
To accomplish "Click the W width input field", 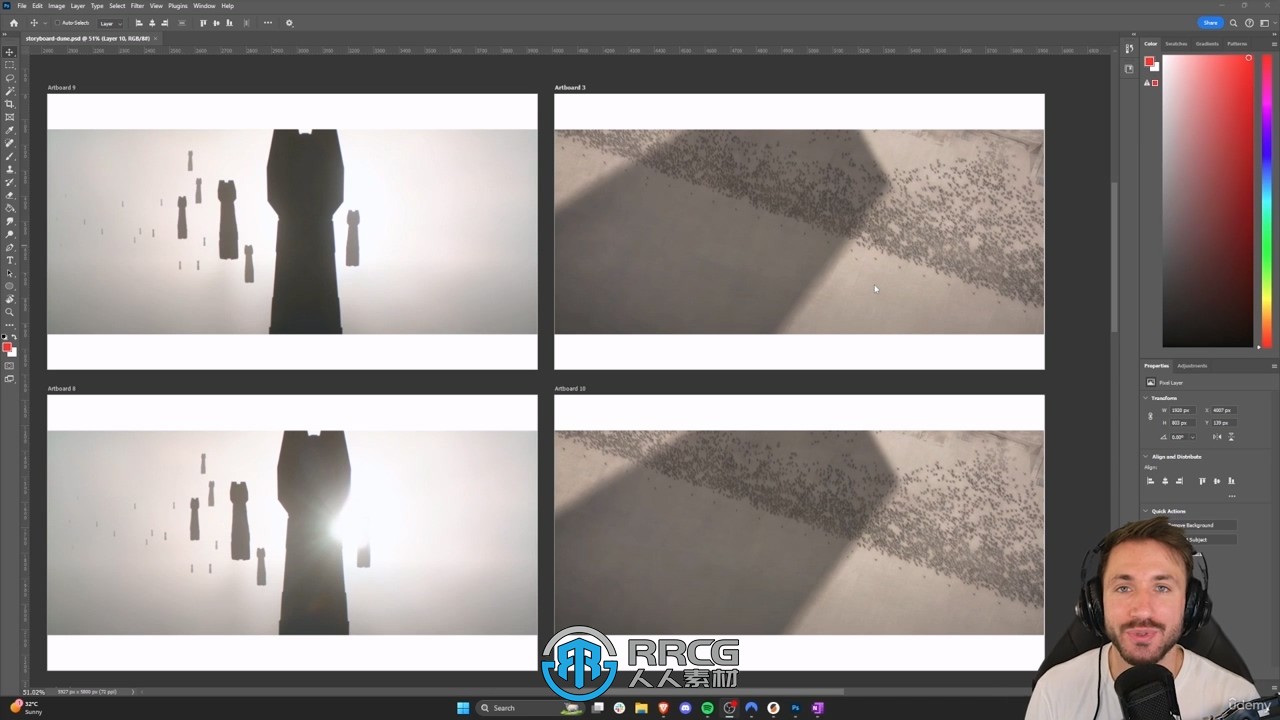I will point(1182,410).
